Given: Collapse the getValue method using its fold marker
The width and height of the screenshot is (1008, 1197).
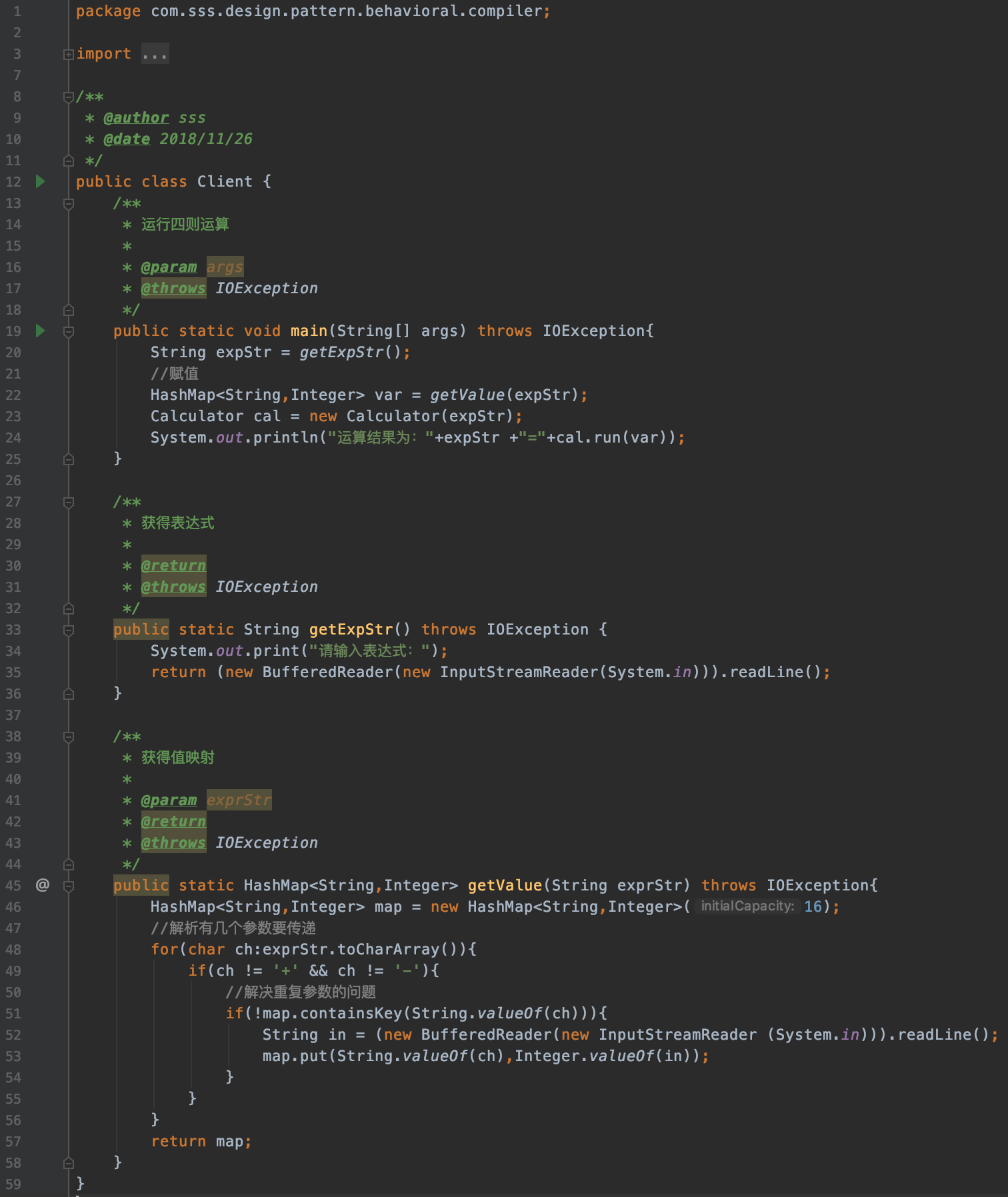Looking at the screenshot, I should pyautogui.click(x=68, y=886).
